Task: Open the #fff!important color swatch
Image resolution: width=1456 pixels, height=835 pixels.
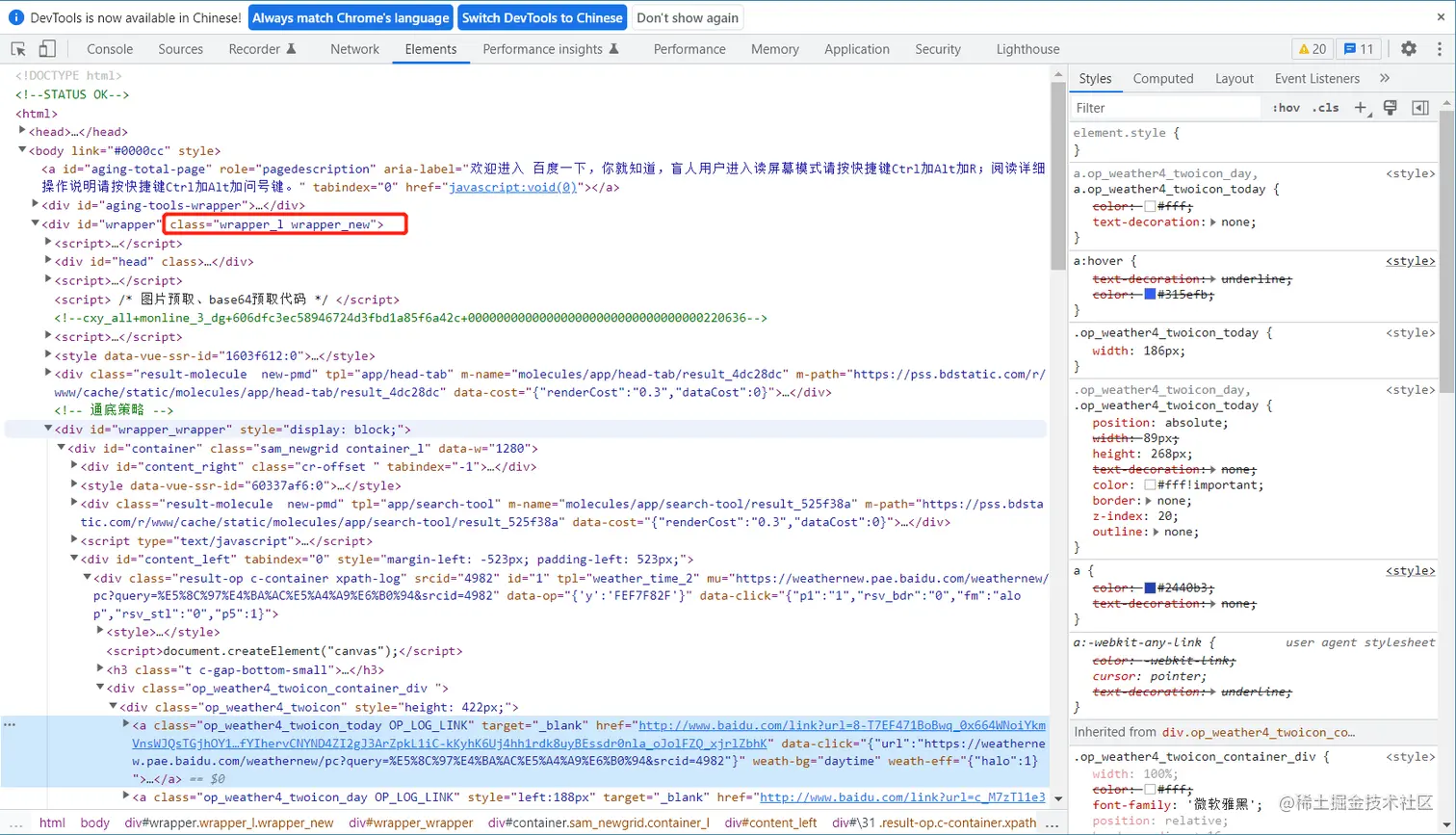Action: 1150,484
